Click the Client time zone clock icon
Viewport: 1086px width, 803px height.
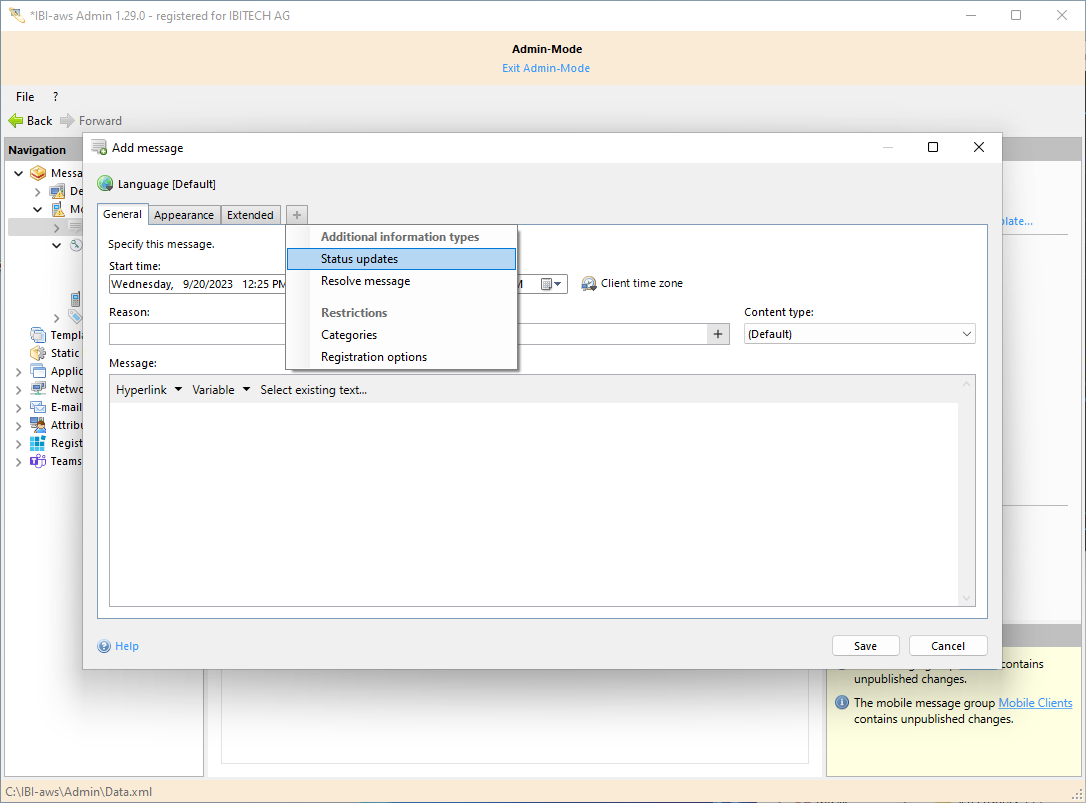589,284
